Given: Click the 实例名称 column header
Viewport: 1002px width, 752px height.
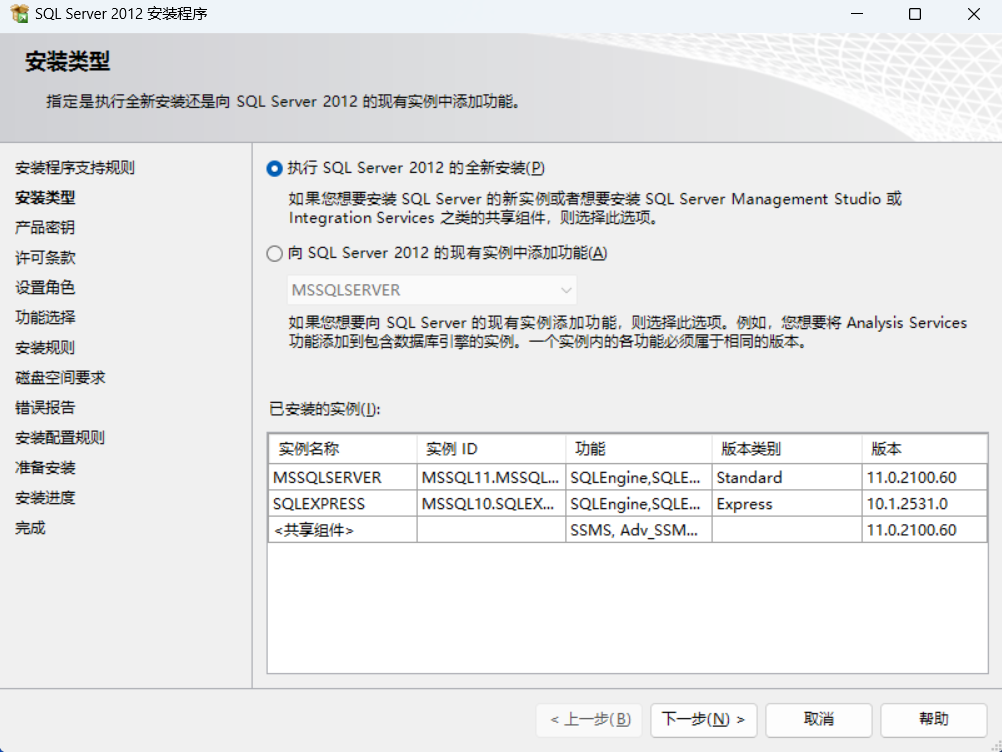Looking at the screenshot, I should [x=343, y=449].
